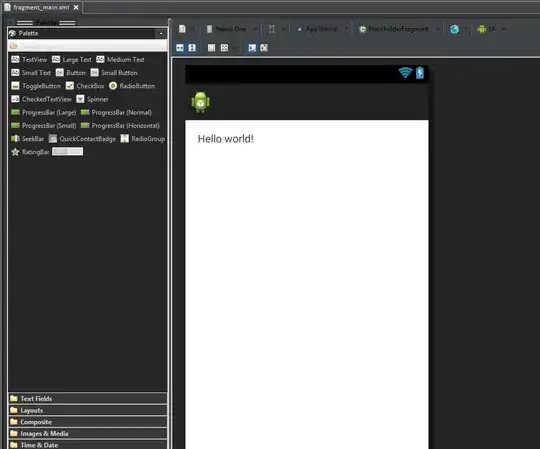Screen dimensions: 540x449
Task: Select the Hello world! text in canvas
Action: click(226, 139)
